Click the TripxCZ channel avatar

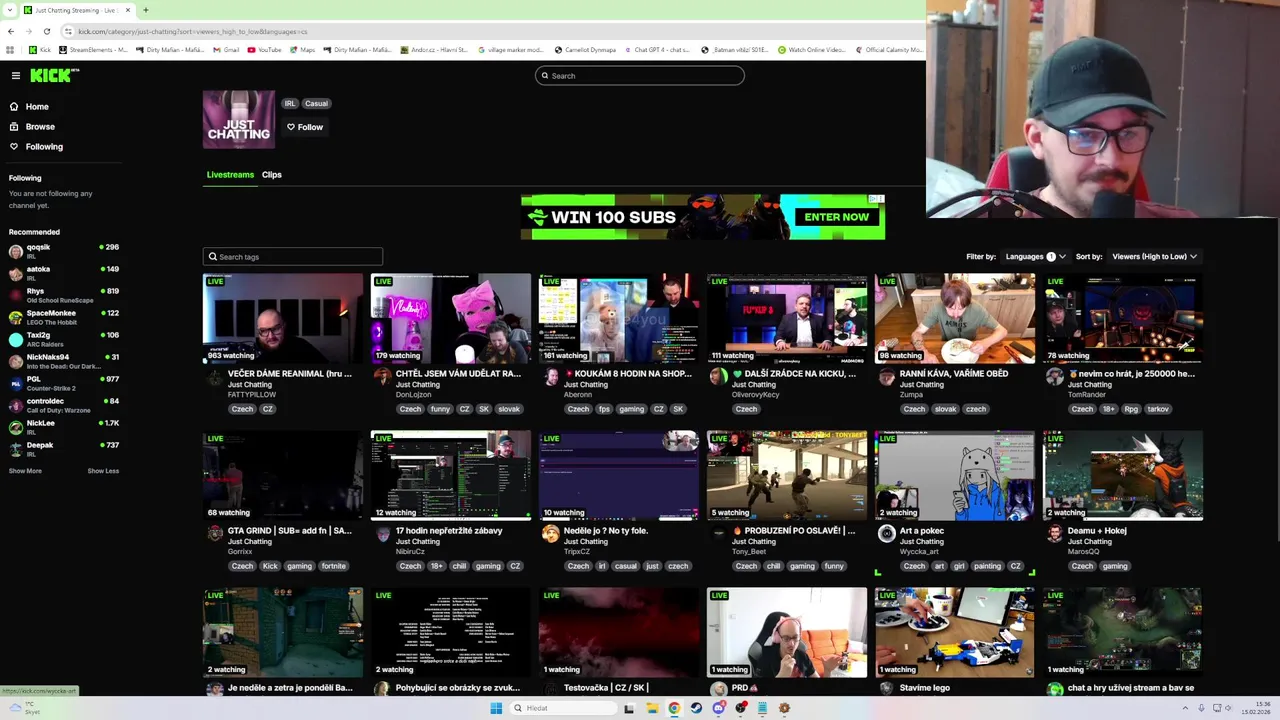[550, 534]
